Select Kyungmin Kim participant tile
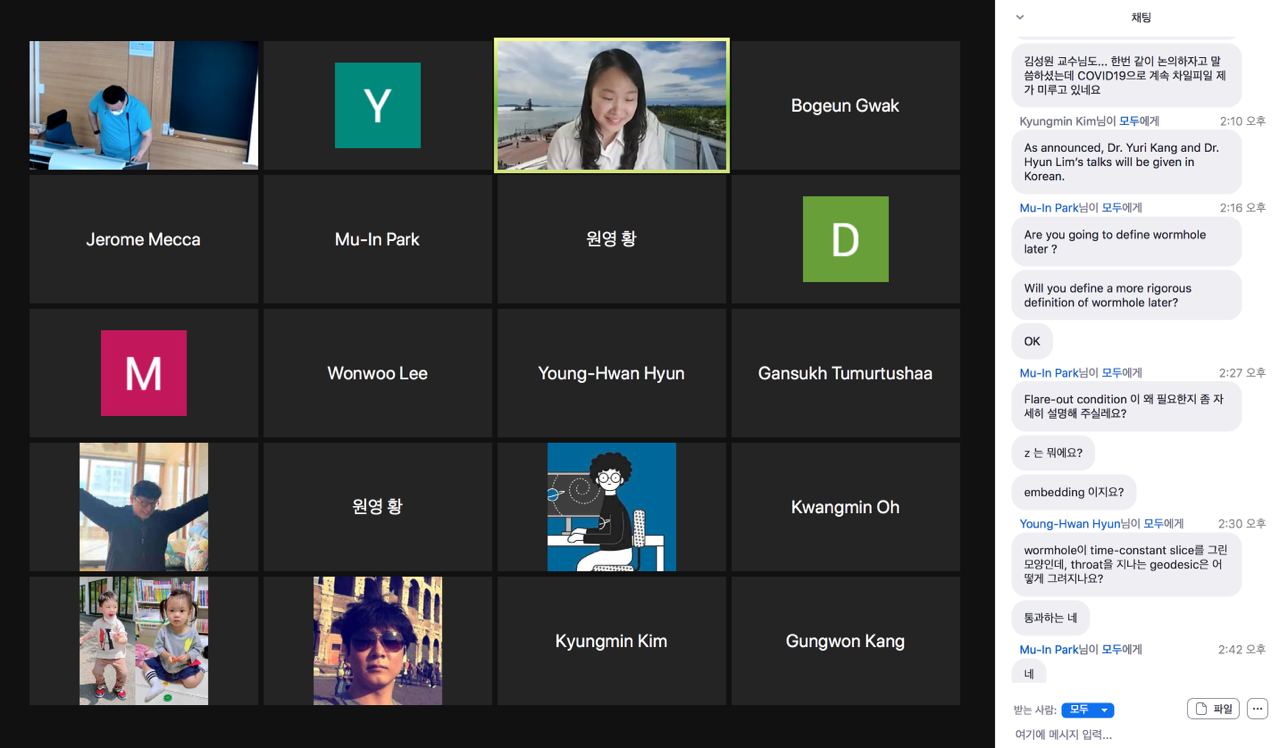1280x748 pixels. point(611,641)
